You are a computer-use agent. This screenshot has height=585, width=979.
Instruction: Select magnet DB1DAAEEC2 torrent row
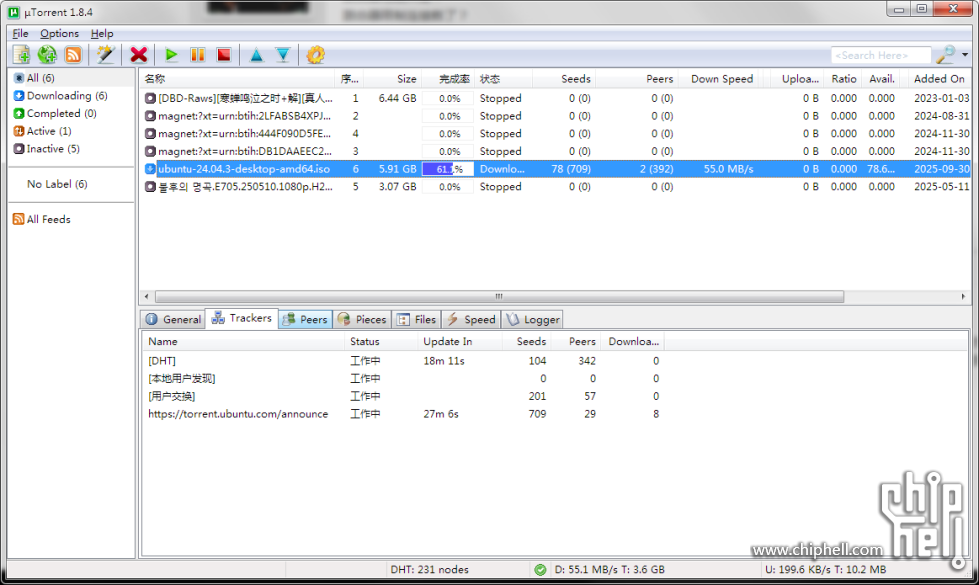coord(556,151)
